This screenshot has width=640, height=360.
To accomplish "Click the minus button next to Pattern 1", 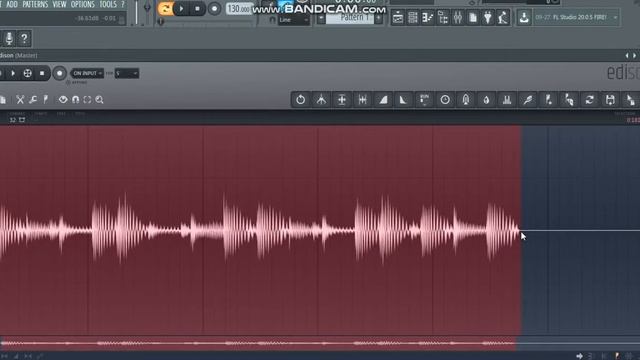I will pos(321,19).
